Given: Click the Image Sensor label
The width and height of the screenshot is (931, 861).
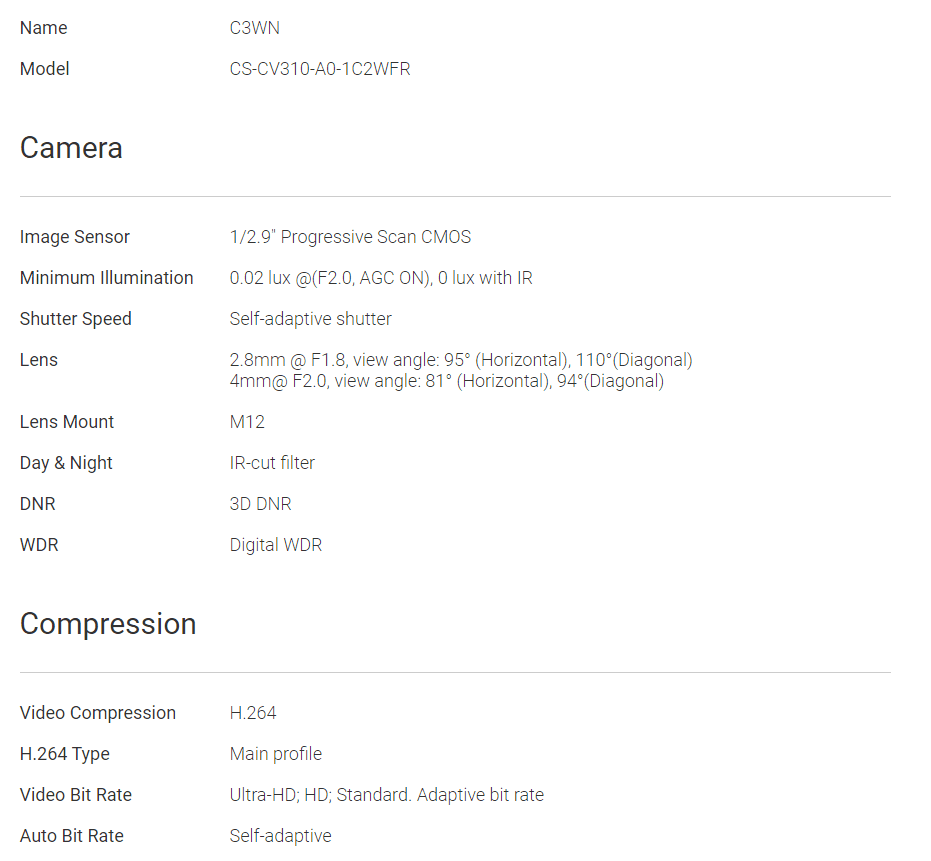Looking at the screenshot, I should [x=75, y=237].
